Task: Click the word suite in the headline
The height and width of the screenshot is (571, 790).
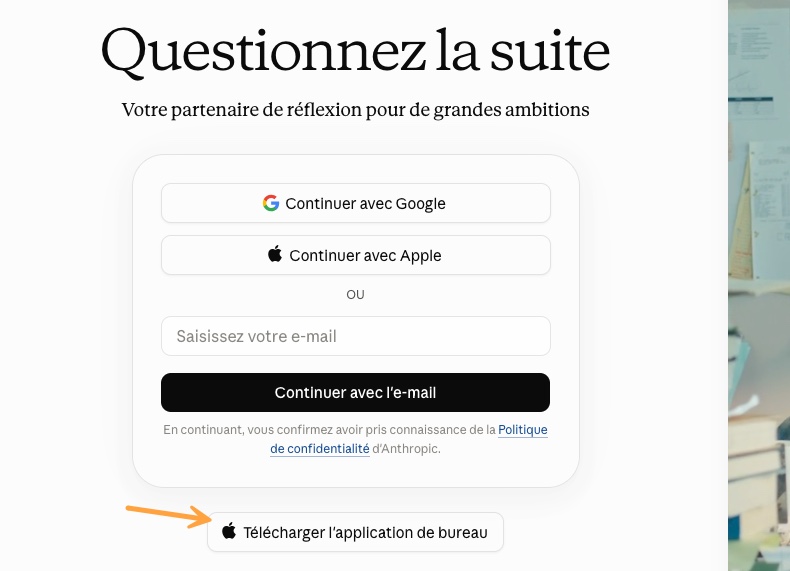Action: pos(550,51)
